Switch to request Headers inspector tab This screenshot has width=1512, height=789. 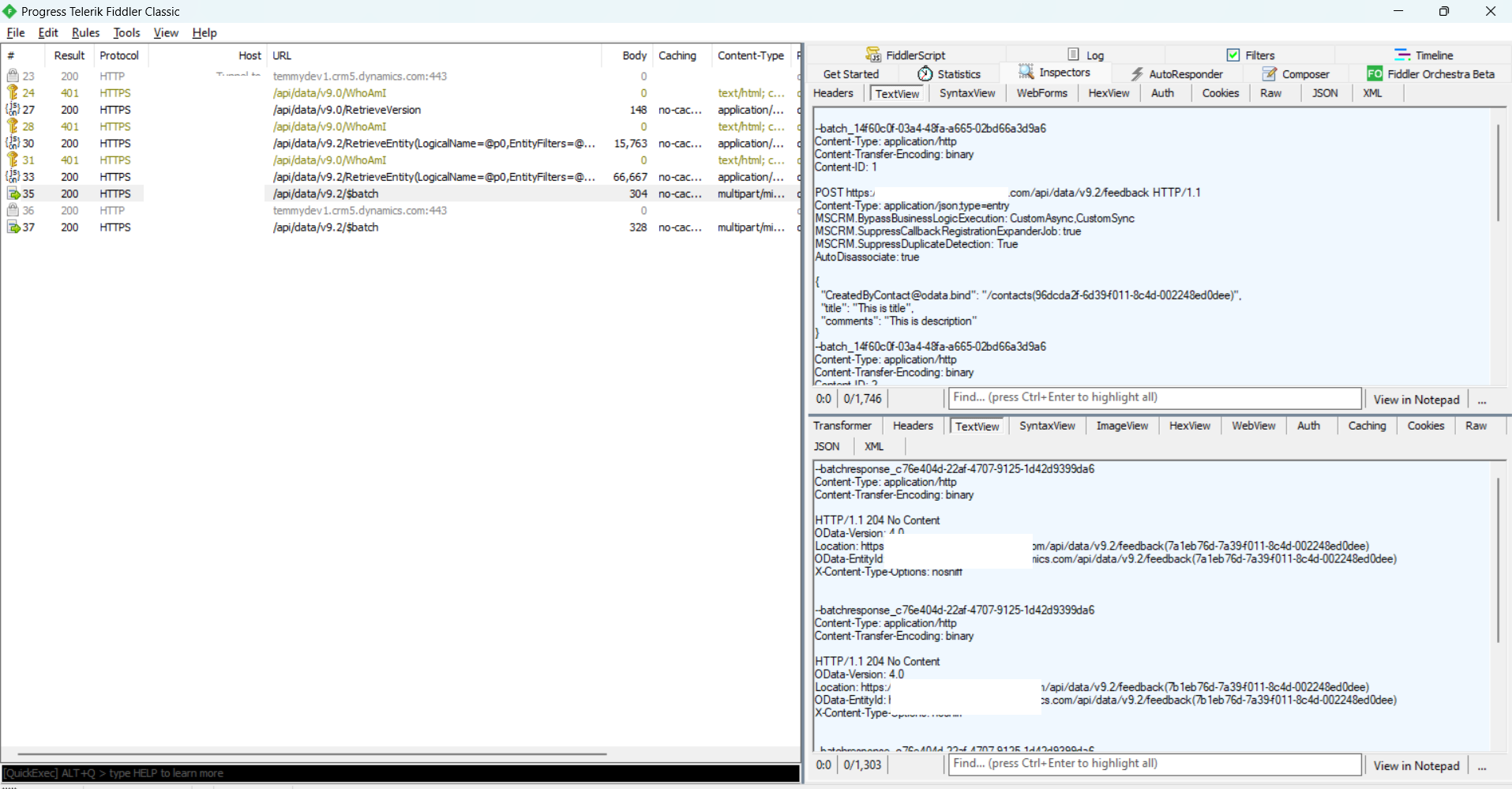833,92
